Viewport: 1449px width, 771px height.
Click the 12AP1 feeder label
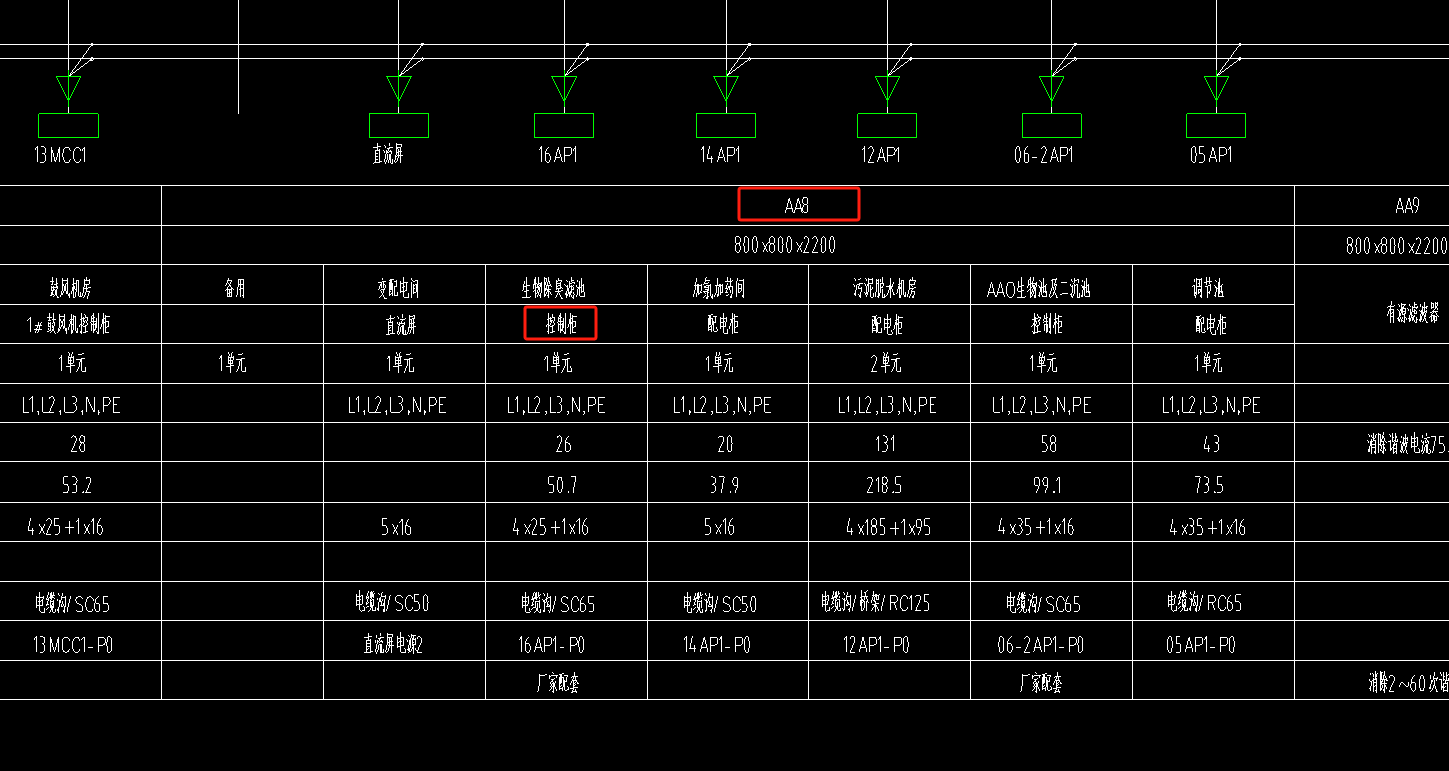tap(881, 155)
